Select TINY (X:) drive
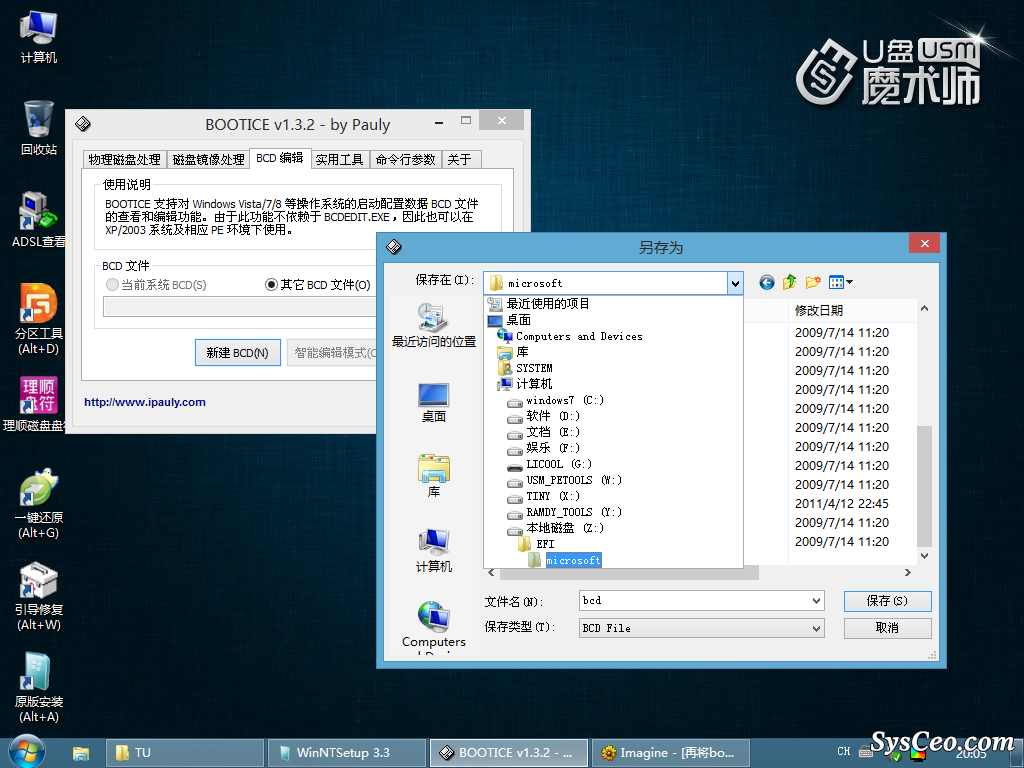The width and height of the screenshot is (1024, 768). coord(544,496)
